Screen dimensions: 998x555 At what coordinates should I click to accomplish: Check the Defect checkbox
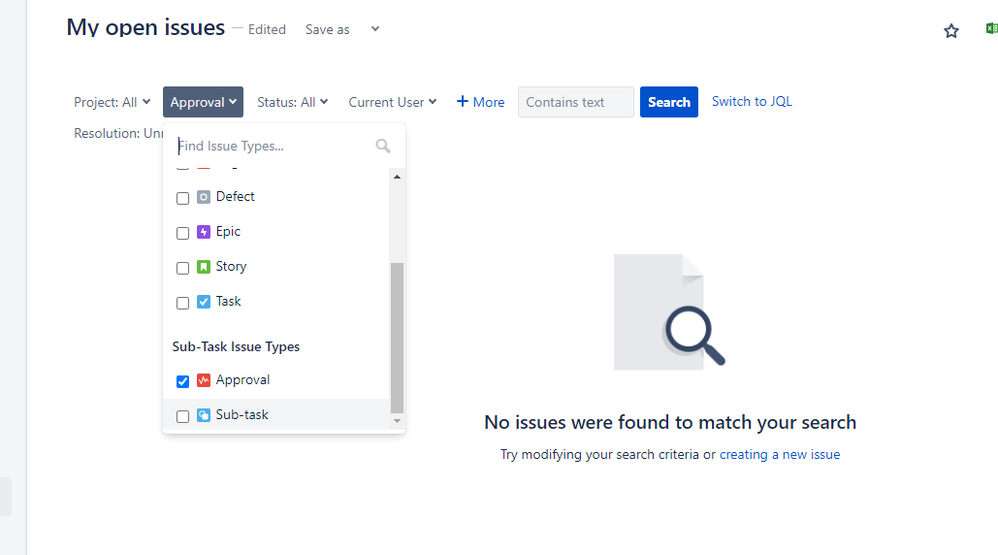tap(183, 198)
